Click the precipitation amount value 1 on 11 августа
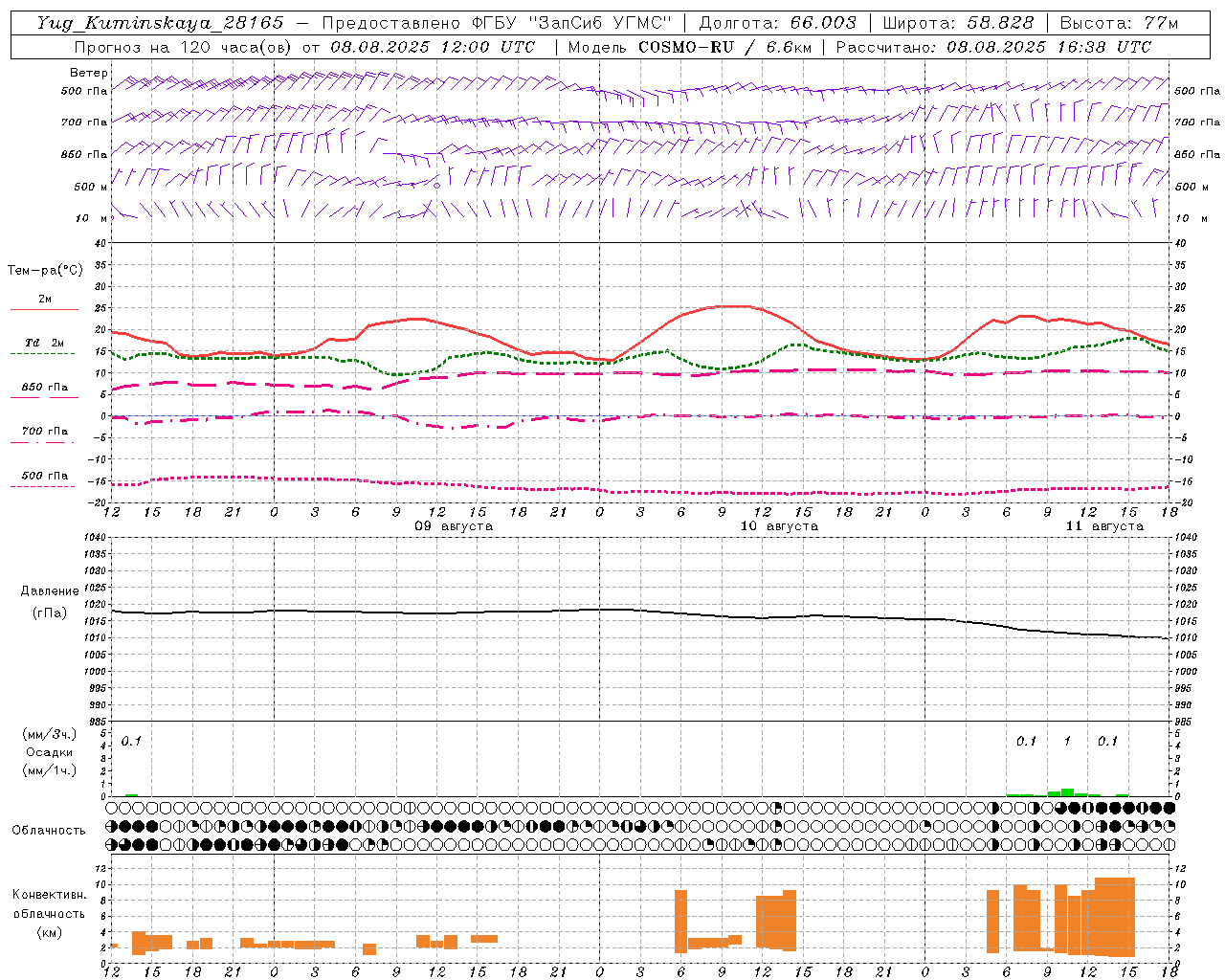1225x980 pixels. coord(1067,742)
